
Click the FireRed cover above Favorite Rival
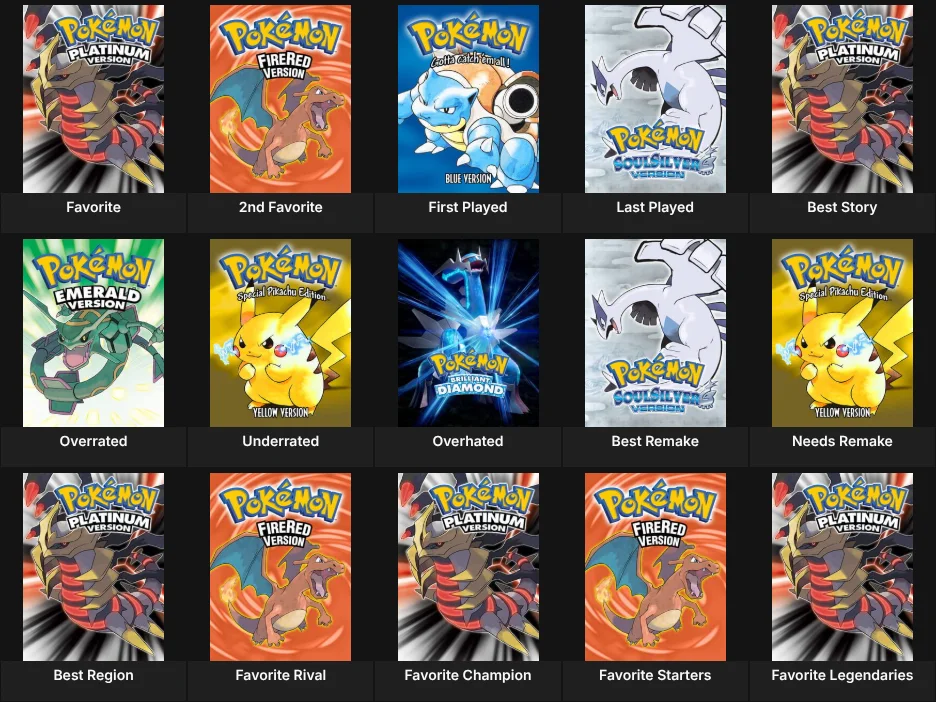(x=281, y=567)
